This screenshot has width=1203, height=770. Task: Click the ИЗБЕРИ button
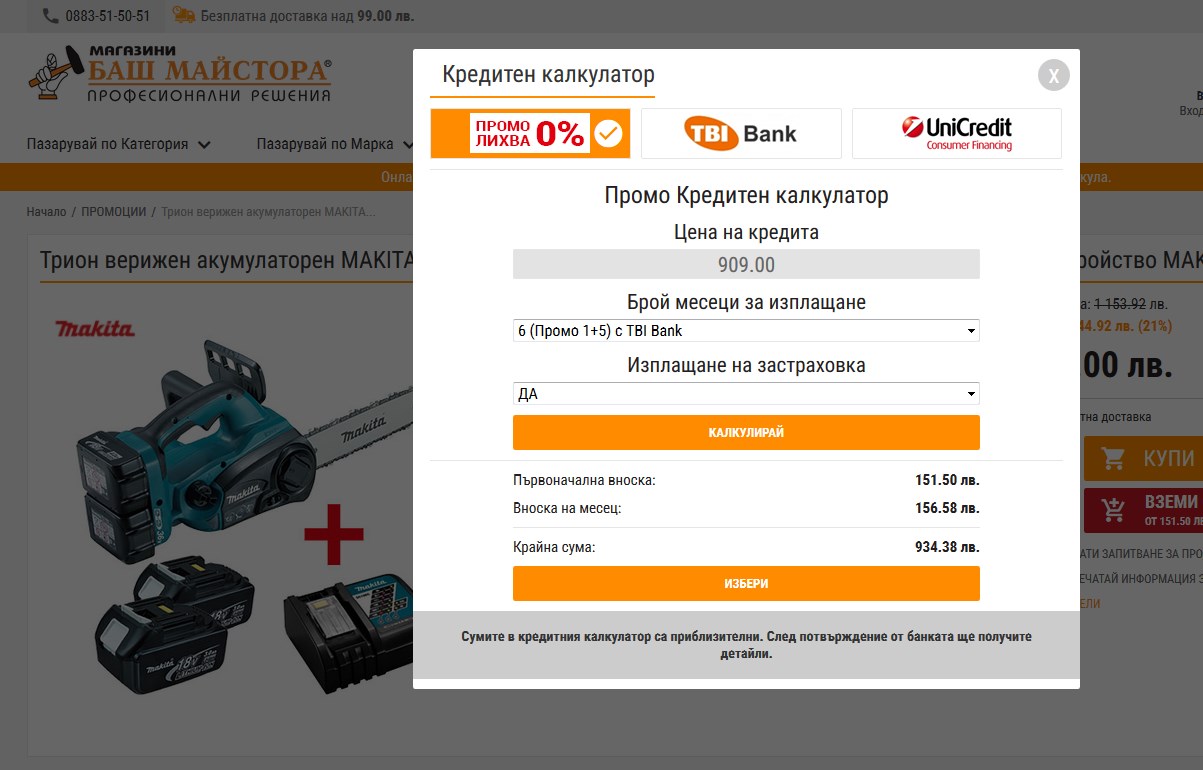point(746,583)
